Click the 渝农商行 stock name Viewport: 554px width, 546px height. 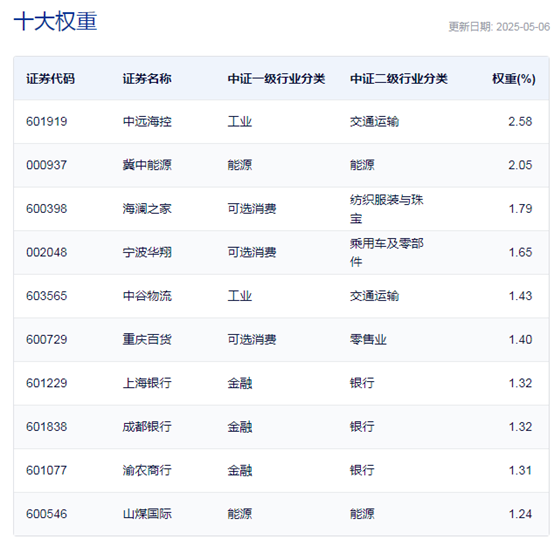click(147, 470)
